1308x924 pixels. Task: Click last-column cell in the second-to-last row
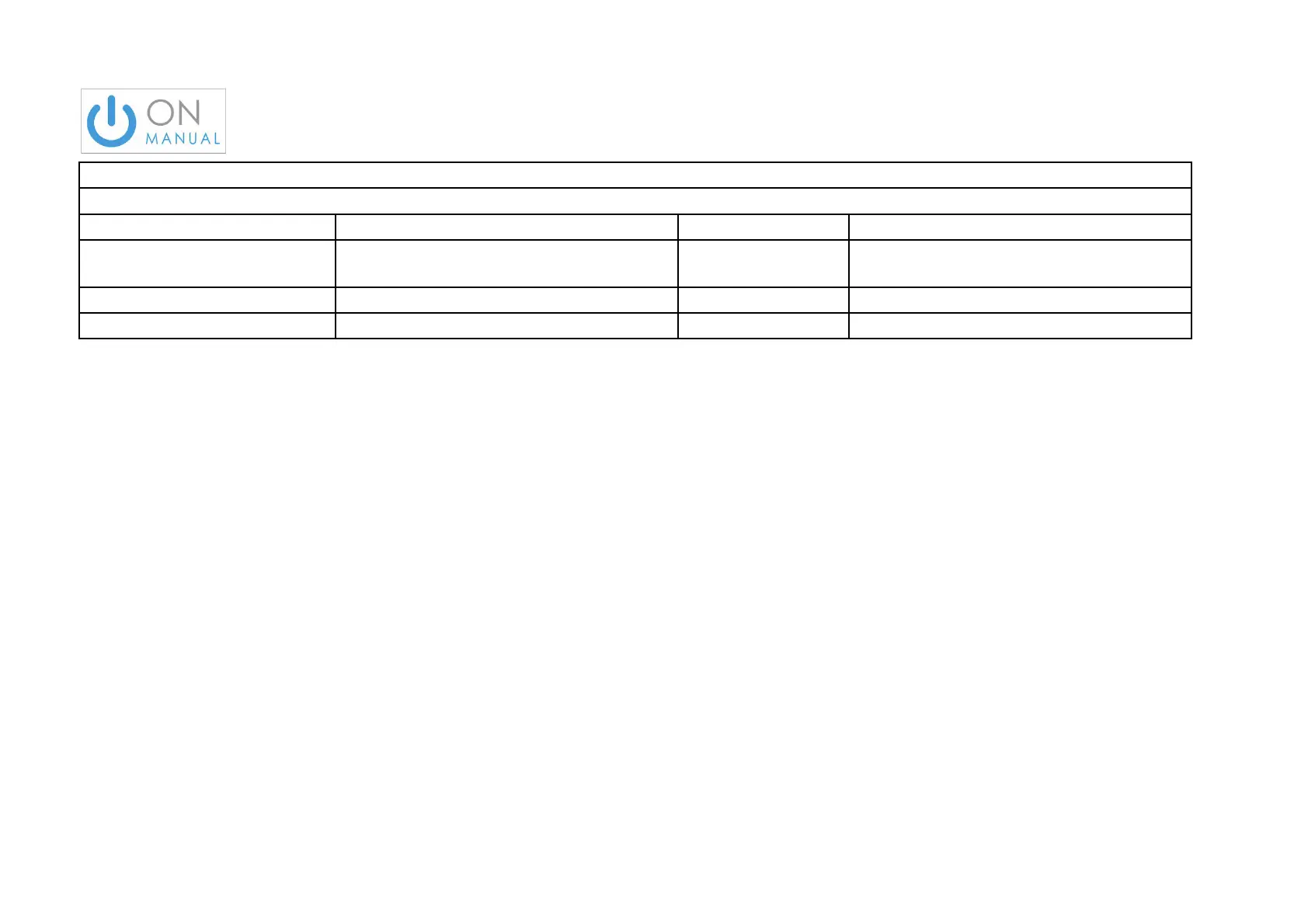click(x=1020, y=300)
